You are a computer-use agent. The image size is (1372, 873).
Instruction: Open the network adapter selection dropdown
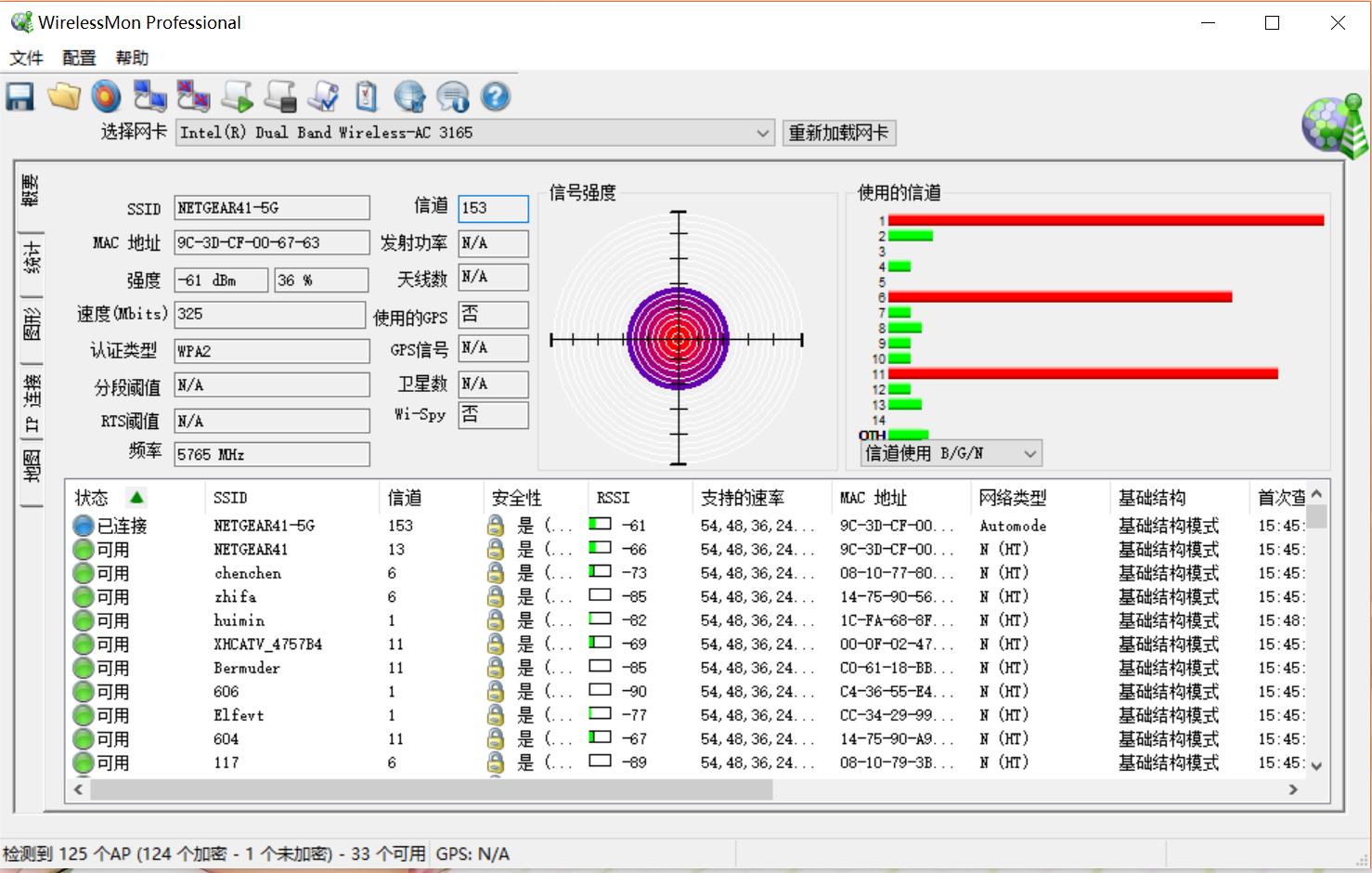pos(761,133)
